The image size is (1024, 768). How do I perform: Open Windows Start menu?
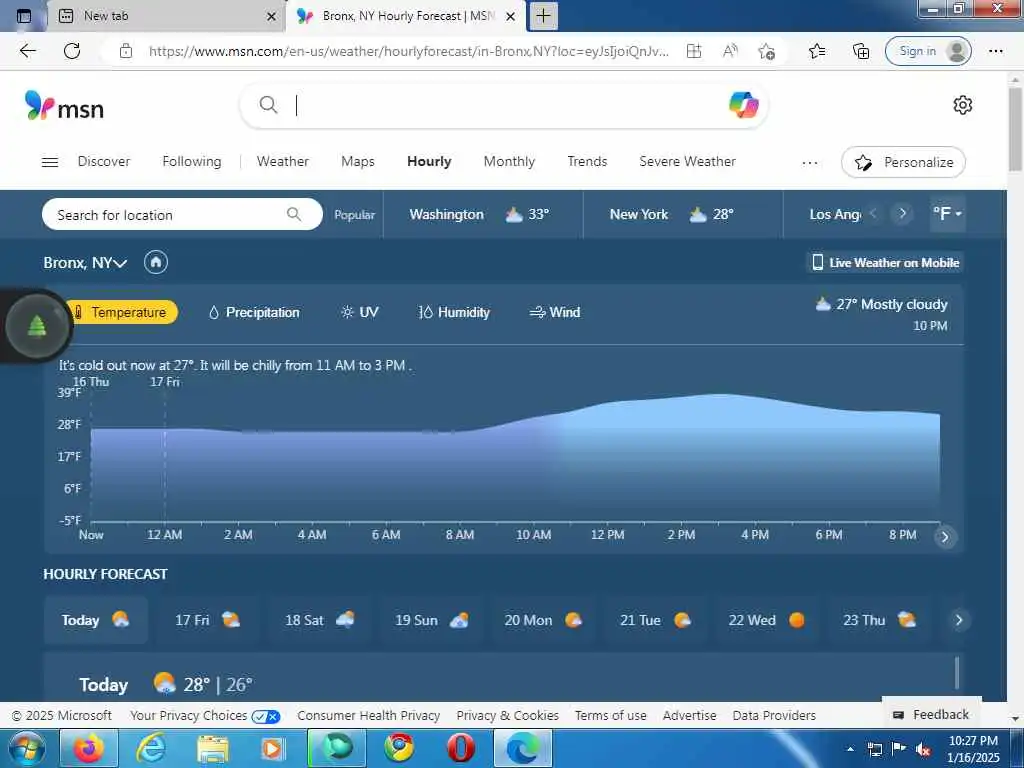[26, 748]
